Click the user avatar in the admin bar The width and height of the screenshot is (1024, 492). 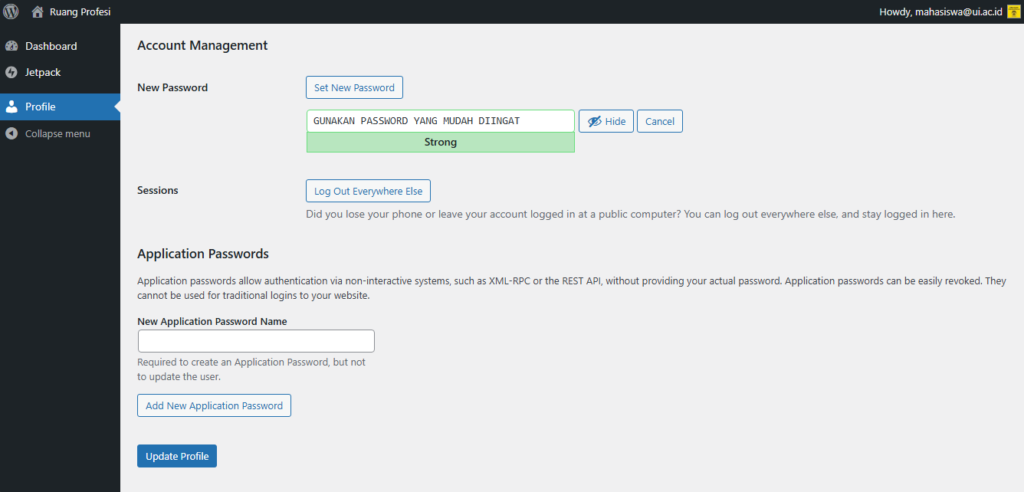[1013, 12]
